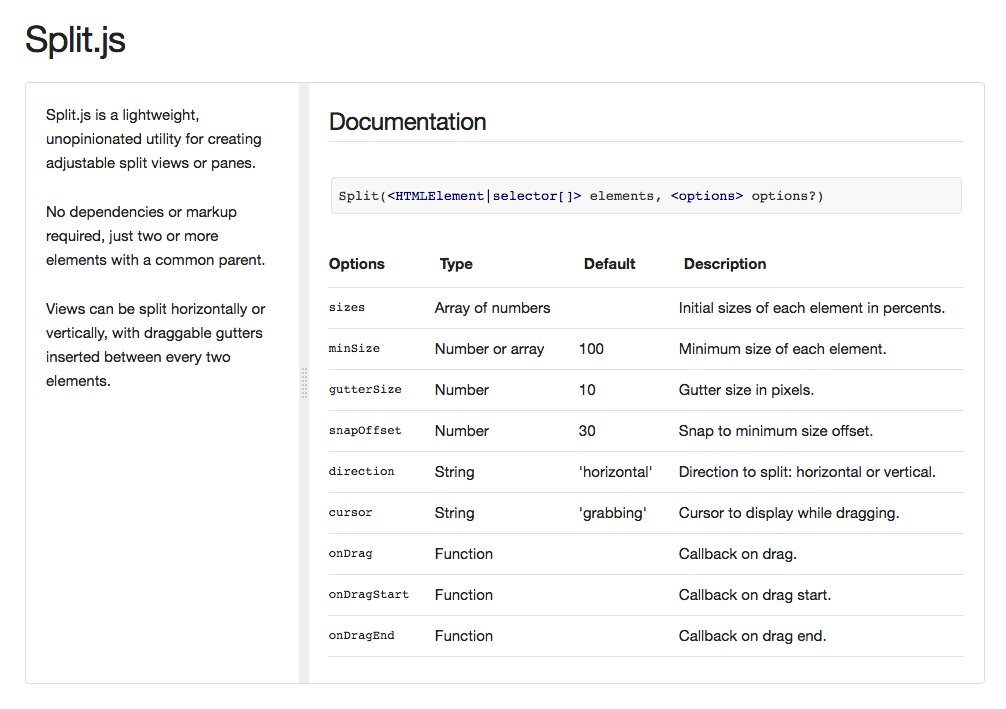
Task: Click the 'grabbing' default value
Action: 613,513
